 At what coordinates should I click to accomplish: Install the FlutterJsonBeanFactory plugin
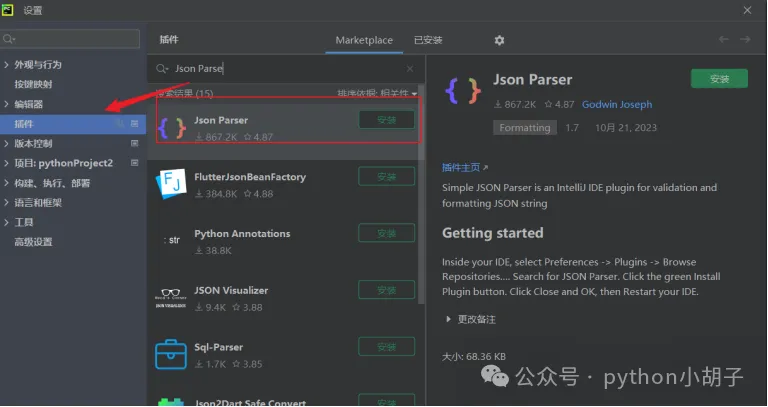386,176
